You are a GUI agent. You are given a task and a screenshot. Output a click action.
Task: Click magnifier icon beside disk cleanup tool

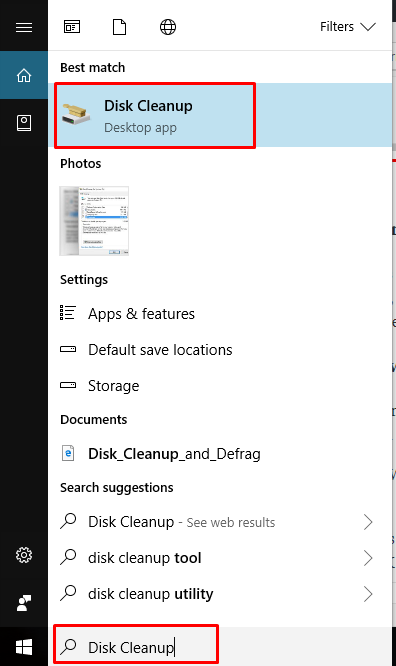tap(68, 557)
